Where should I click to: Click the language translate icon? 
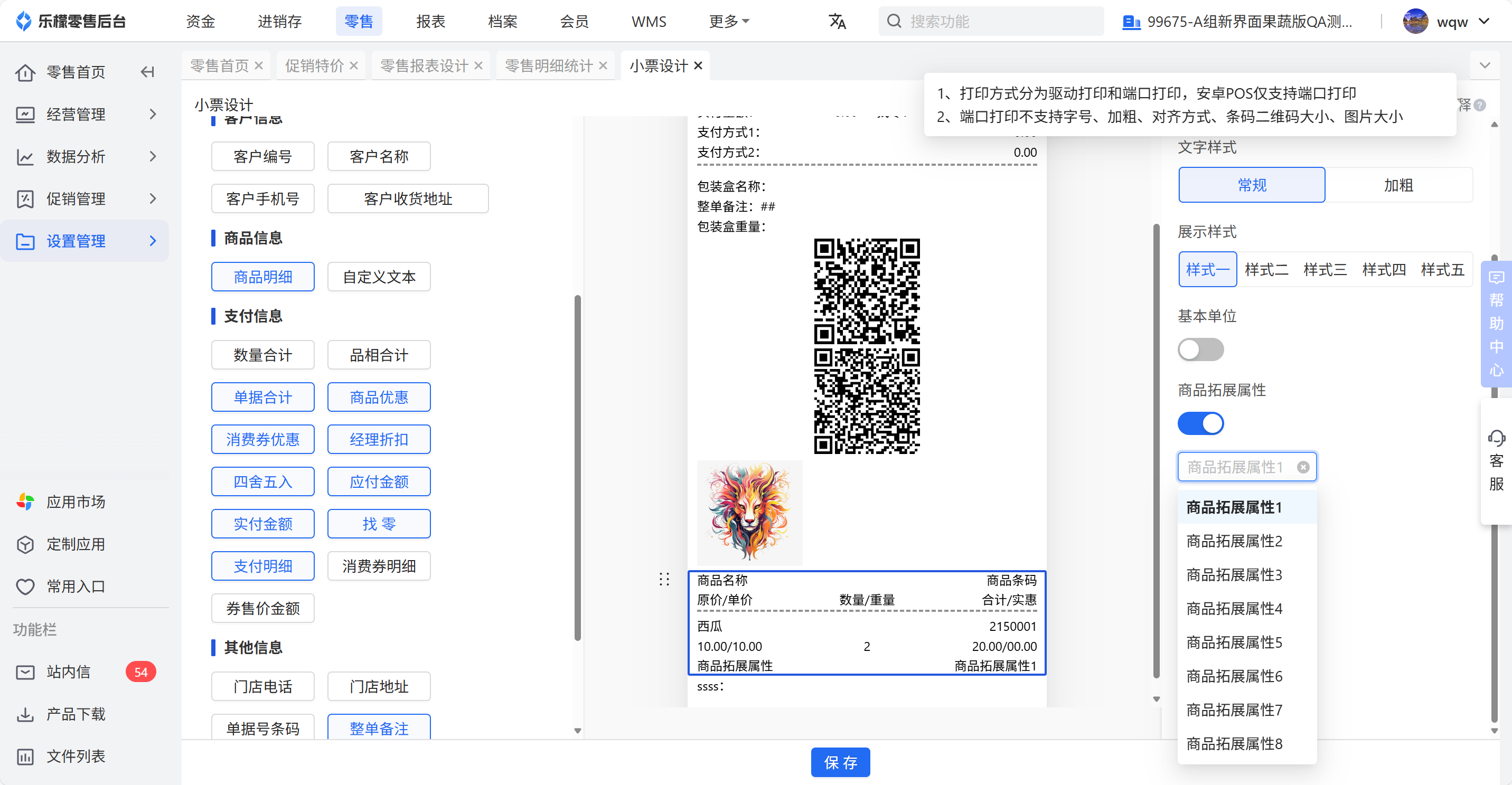[x=837, y=22]
